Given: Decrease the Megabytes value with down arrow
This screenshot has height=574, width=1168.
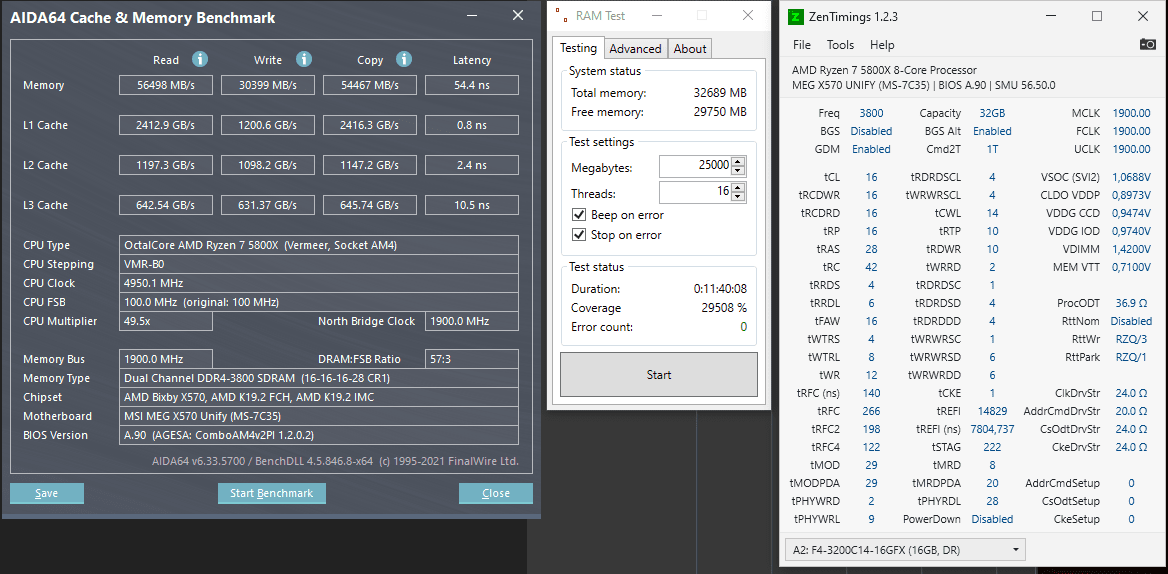Looking at the screenshot, I should coord(737,172).
